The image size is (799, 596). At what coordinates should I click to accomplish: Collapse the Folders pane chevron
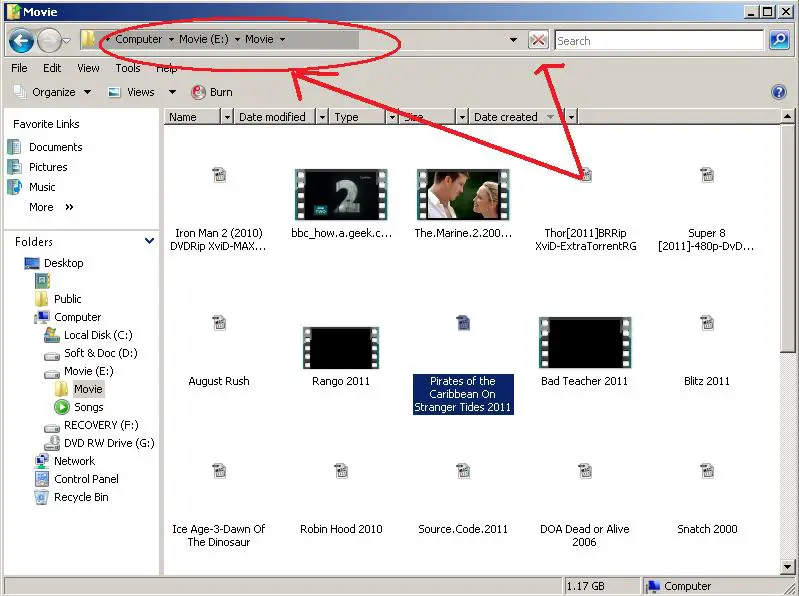click(149, 241)
